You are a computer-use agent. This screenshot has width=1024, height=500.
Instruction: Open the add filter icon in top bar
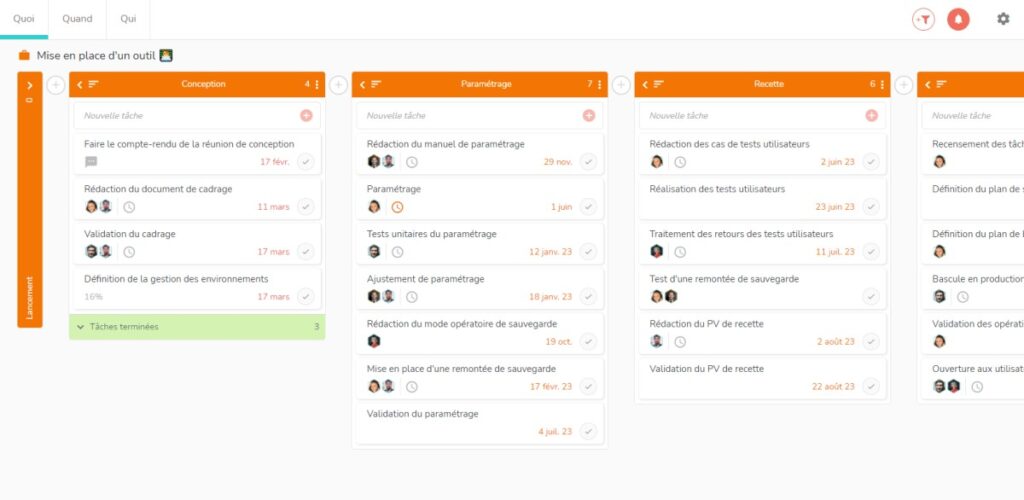point(923,20)
